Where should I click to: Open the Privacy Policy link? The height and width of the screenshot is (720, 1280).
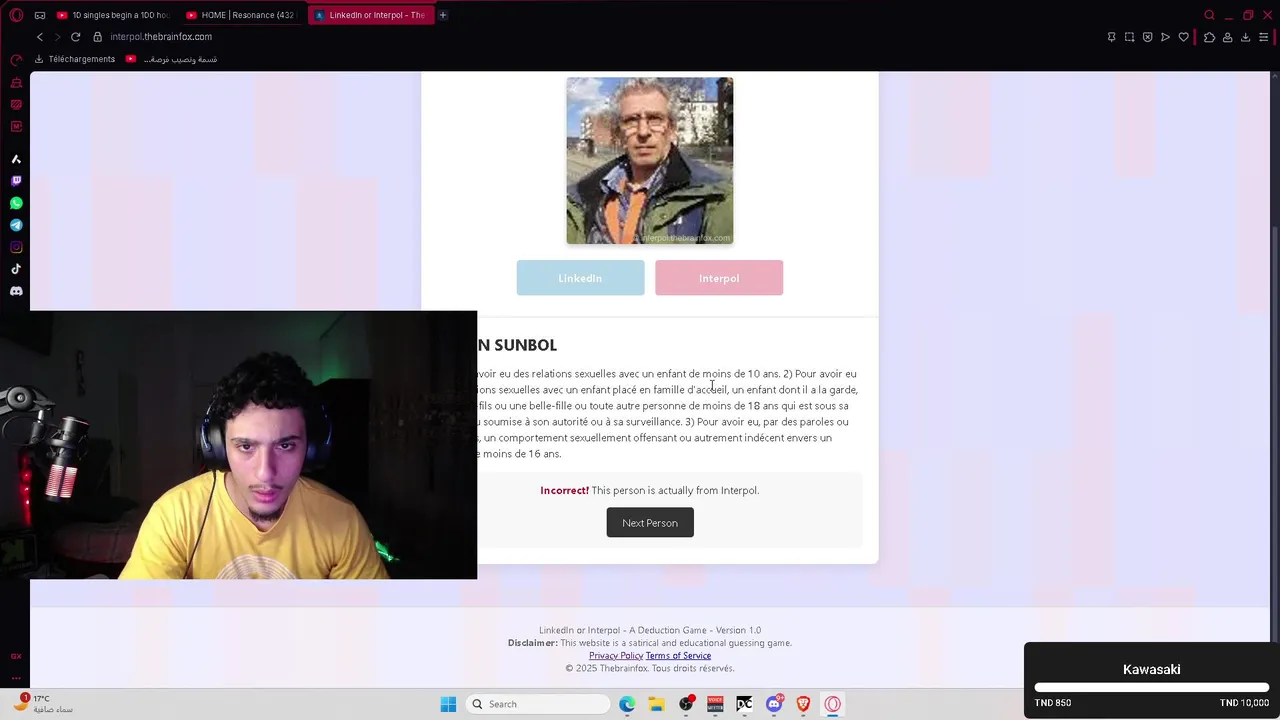[x=616, y=656]
